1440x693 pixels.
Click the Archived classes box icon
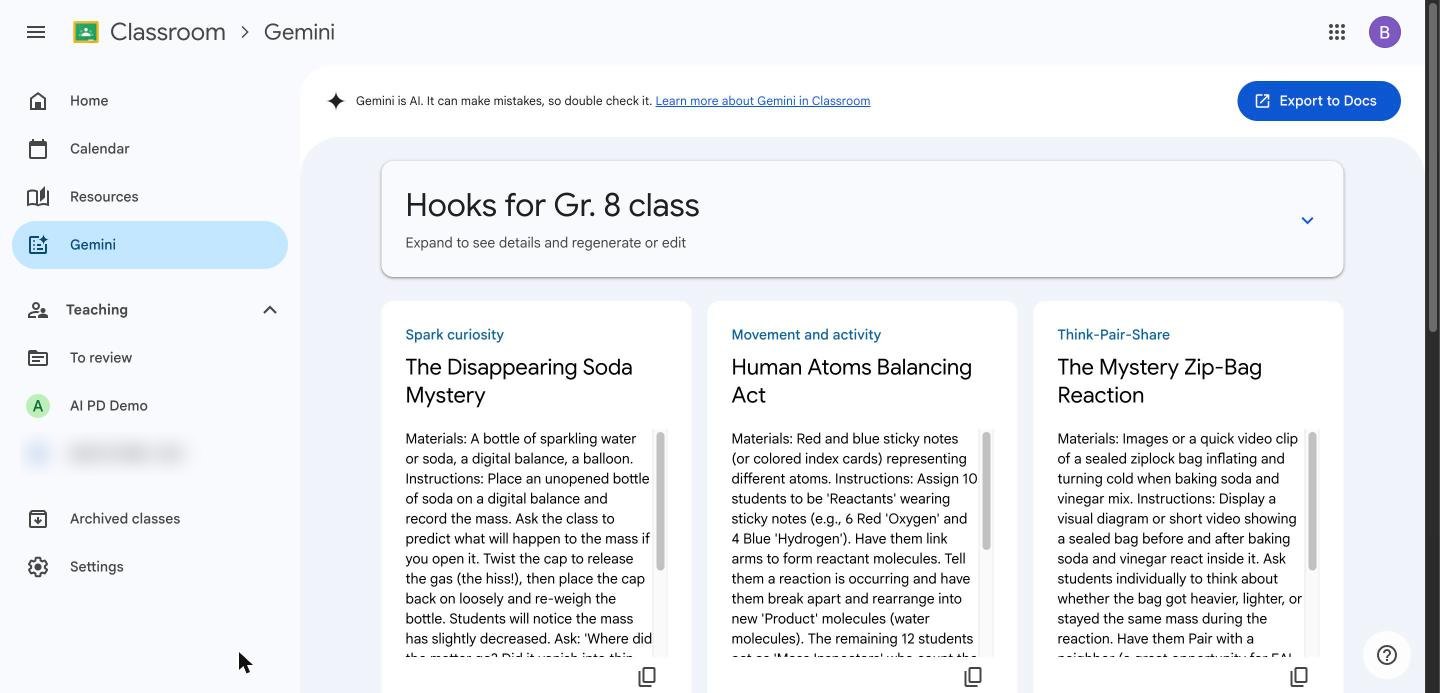pos(38,519)
